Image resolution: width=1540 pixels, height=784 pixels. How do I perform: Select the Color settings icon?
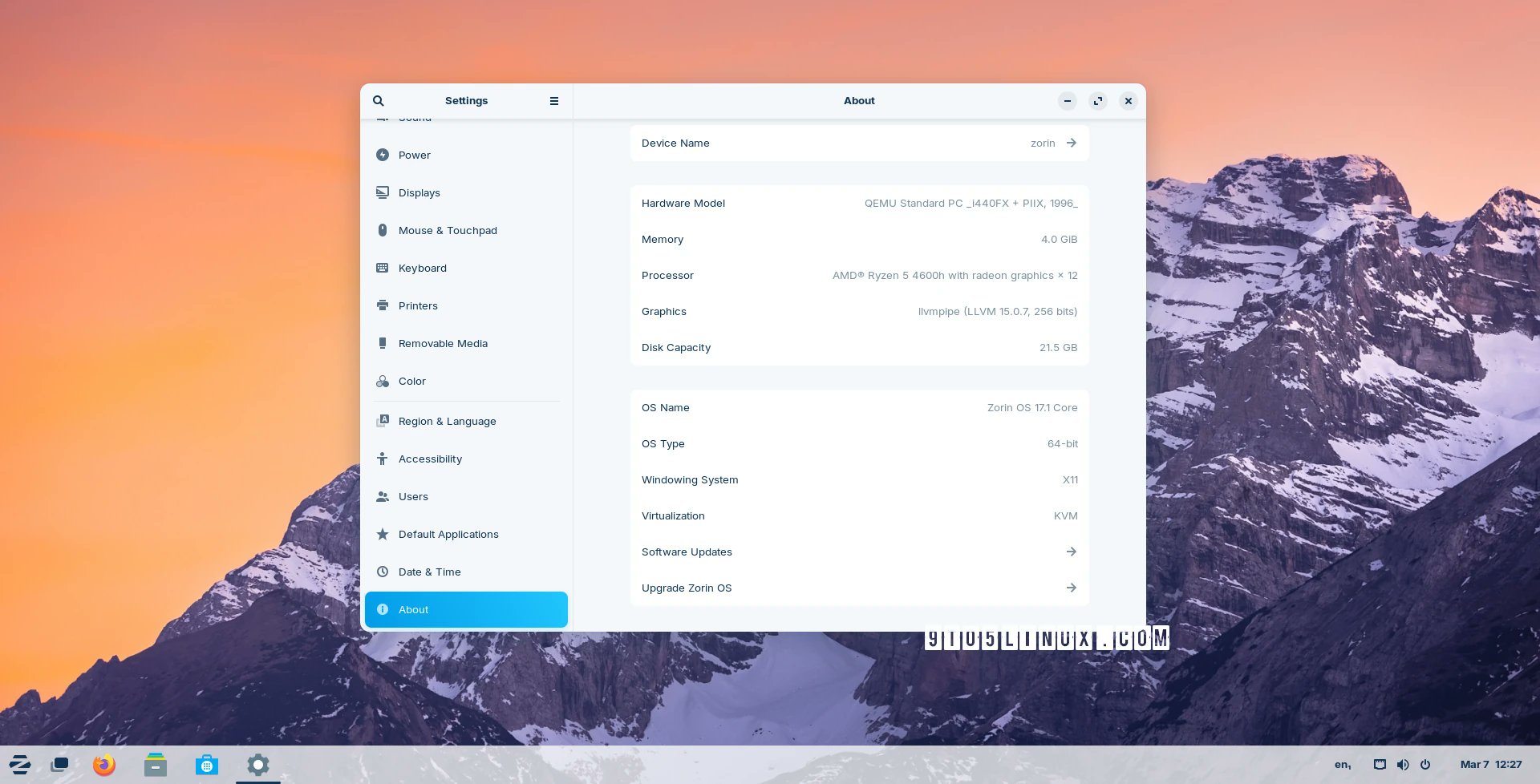point(383,381)
